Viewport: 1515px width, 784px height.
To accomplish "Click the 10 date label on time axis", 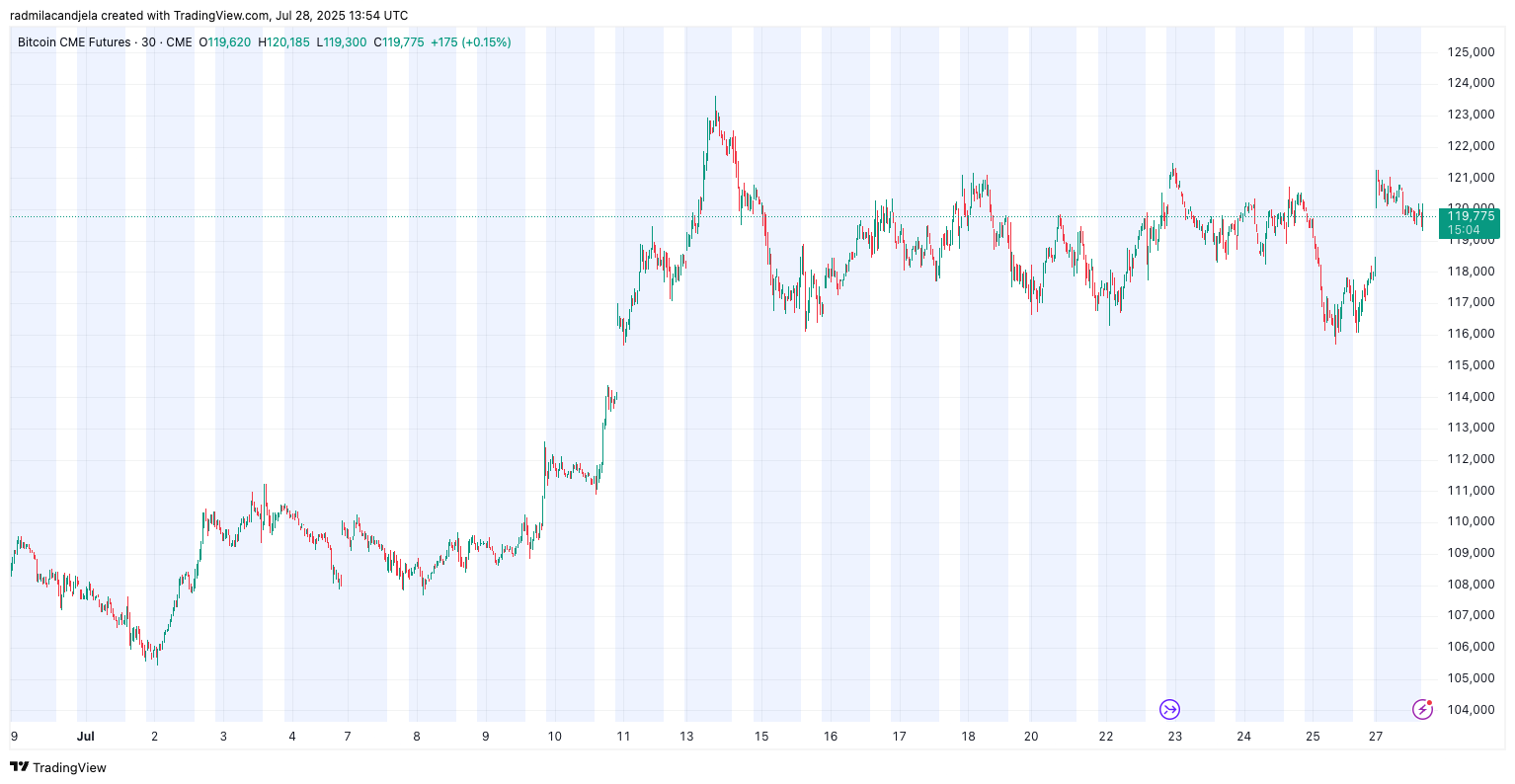I will point(554,737).
